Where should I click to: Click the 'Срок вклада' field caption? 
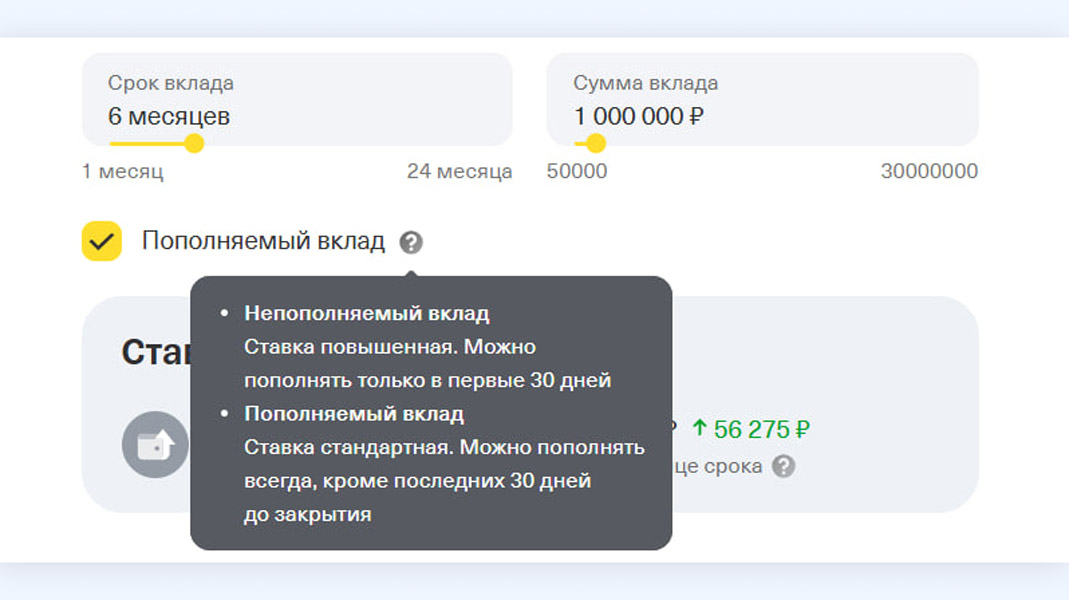(x=170, y=84)
